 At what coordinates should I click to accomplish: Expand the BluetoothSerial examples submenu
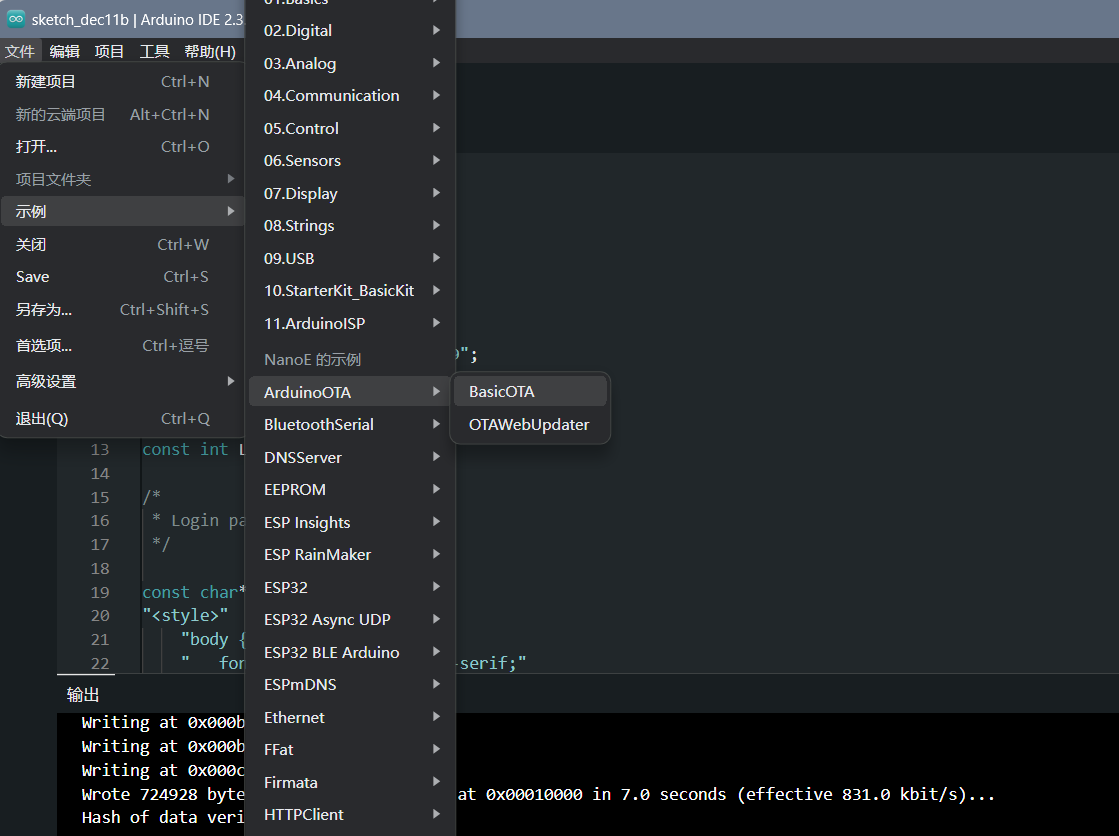pos(350,424)
